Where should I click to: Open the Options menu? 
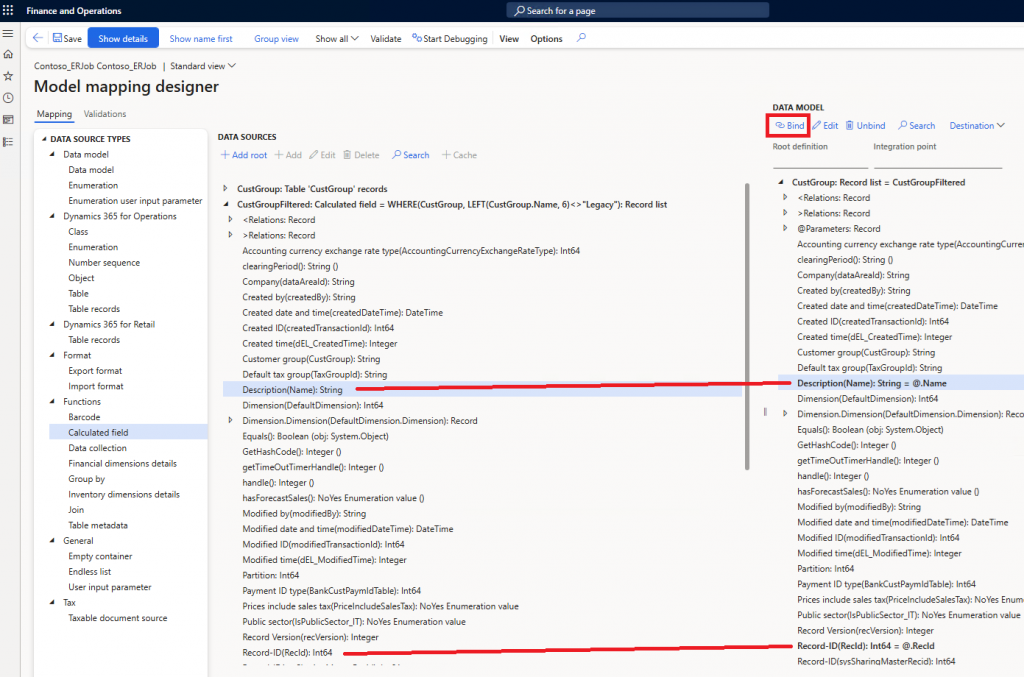[546, 39]
